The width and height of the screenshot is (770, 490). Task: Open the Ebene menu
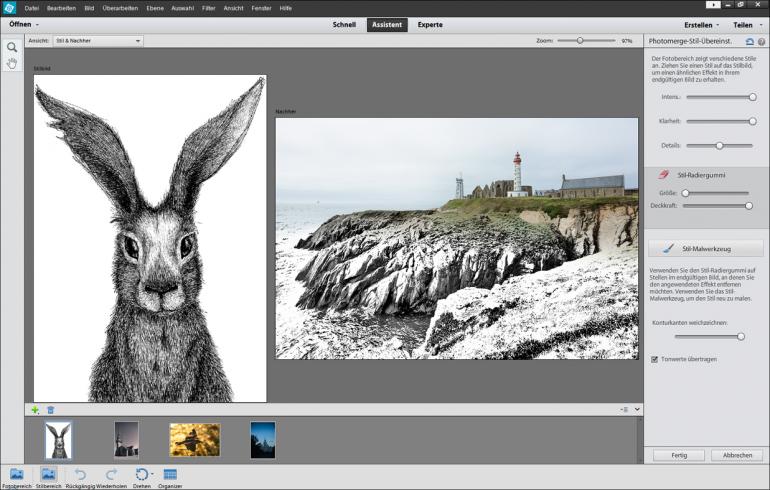(155, 8)
